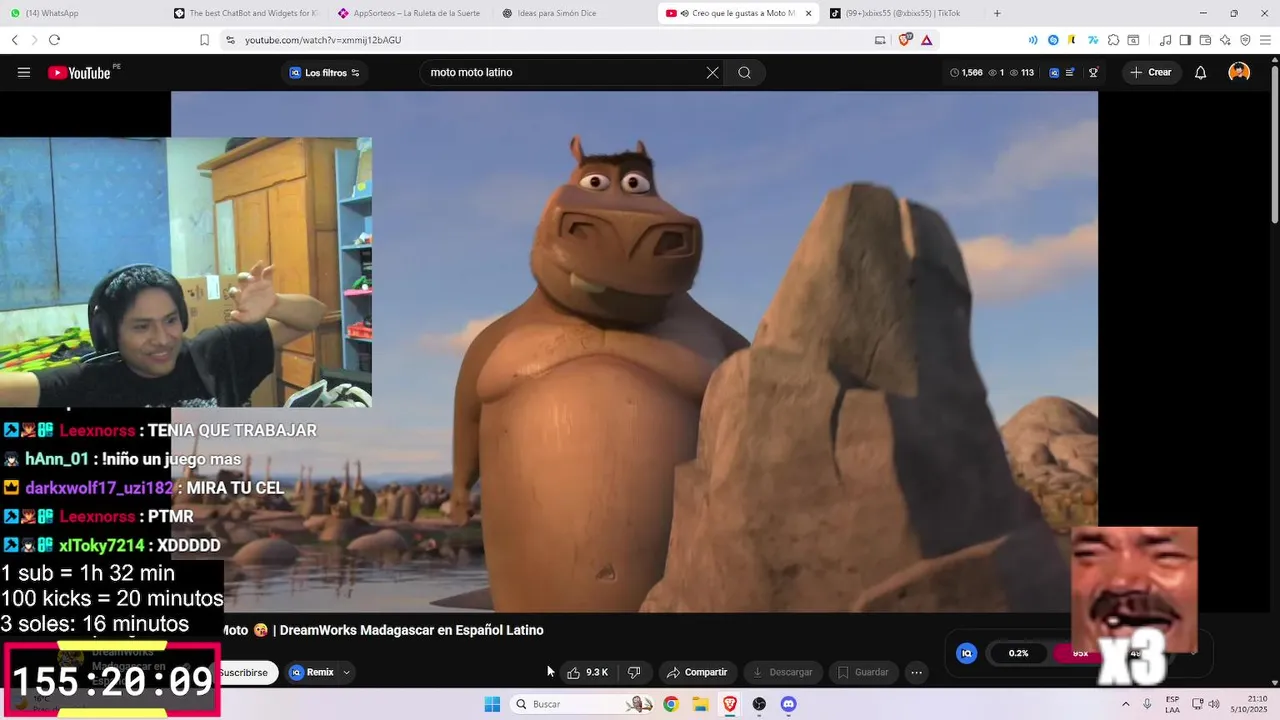Viewport: 1280px width, 720px height.
Task: Open the browser main hamburger menu
Action: point(1265,40)
